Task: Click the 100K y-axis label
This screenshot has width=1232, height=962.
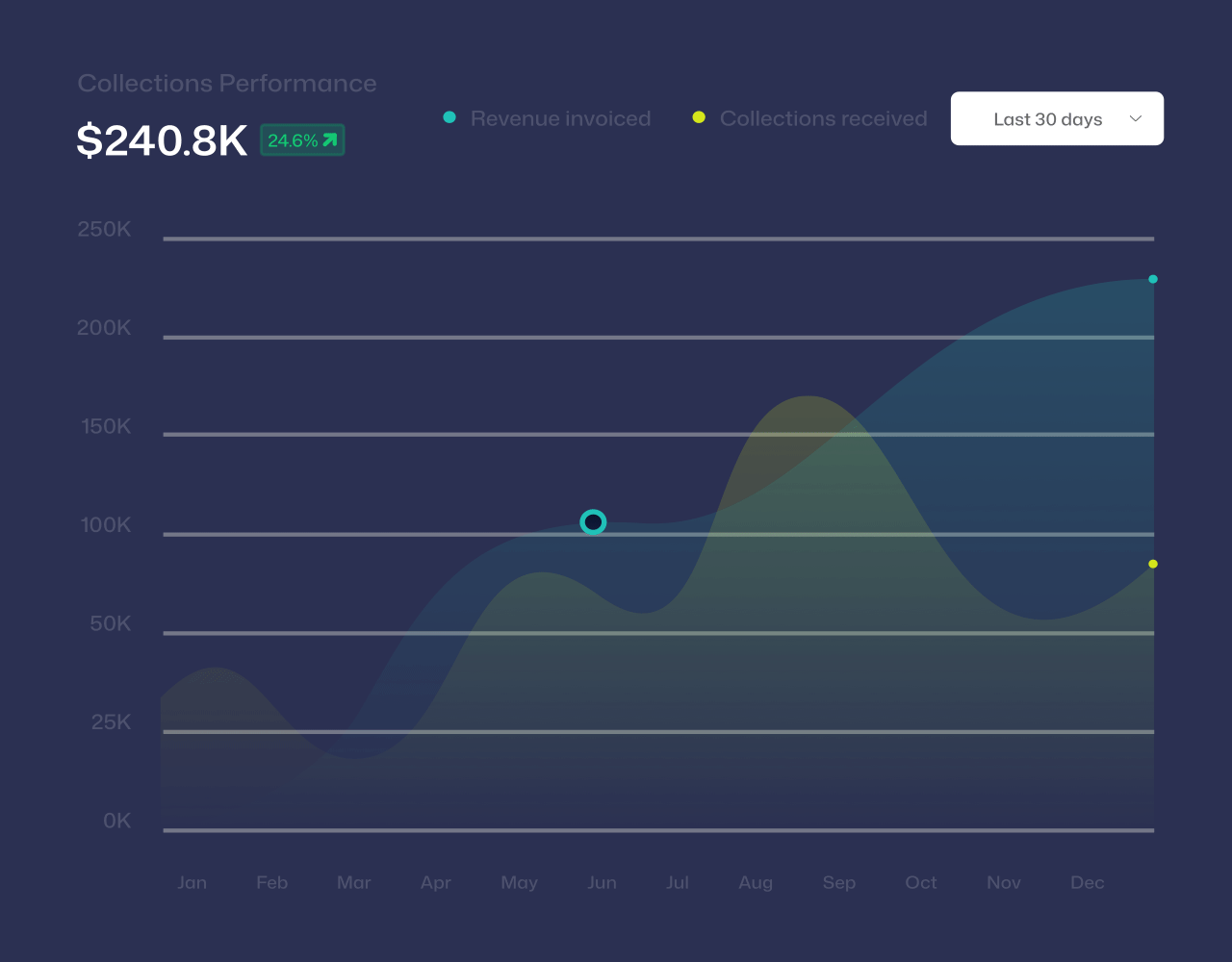Action: [x=105, y=525]
